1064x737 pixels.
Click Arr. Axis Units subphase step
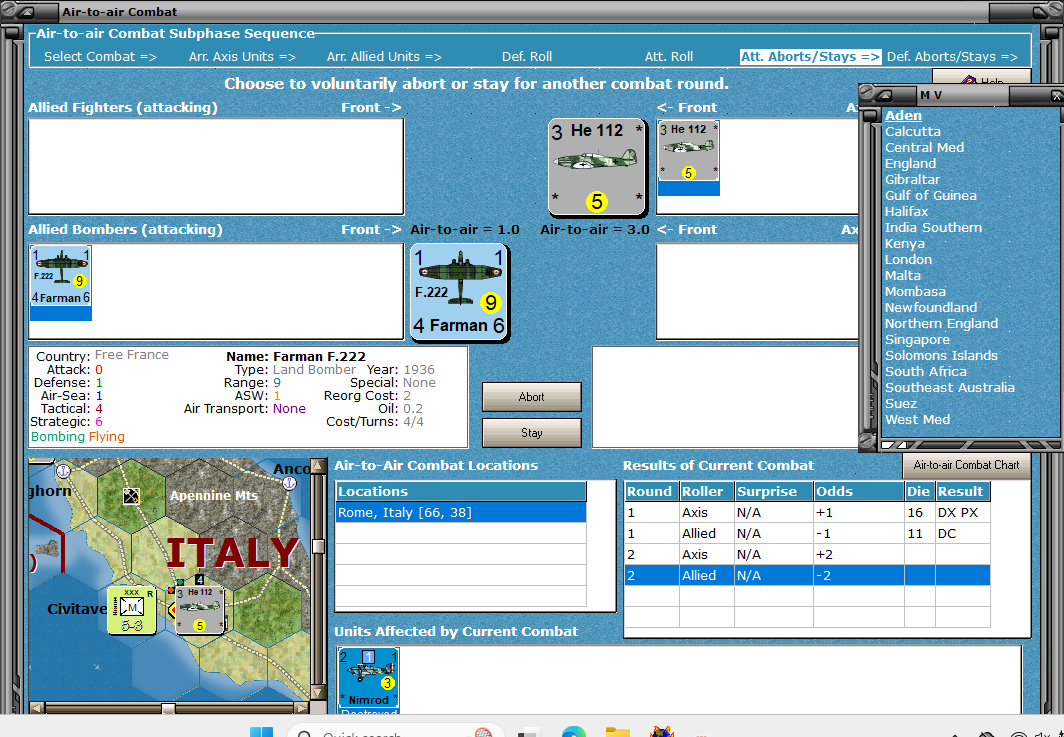pos(242,57)
